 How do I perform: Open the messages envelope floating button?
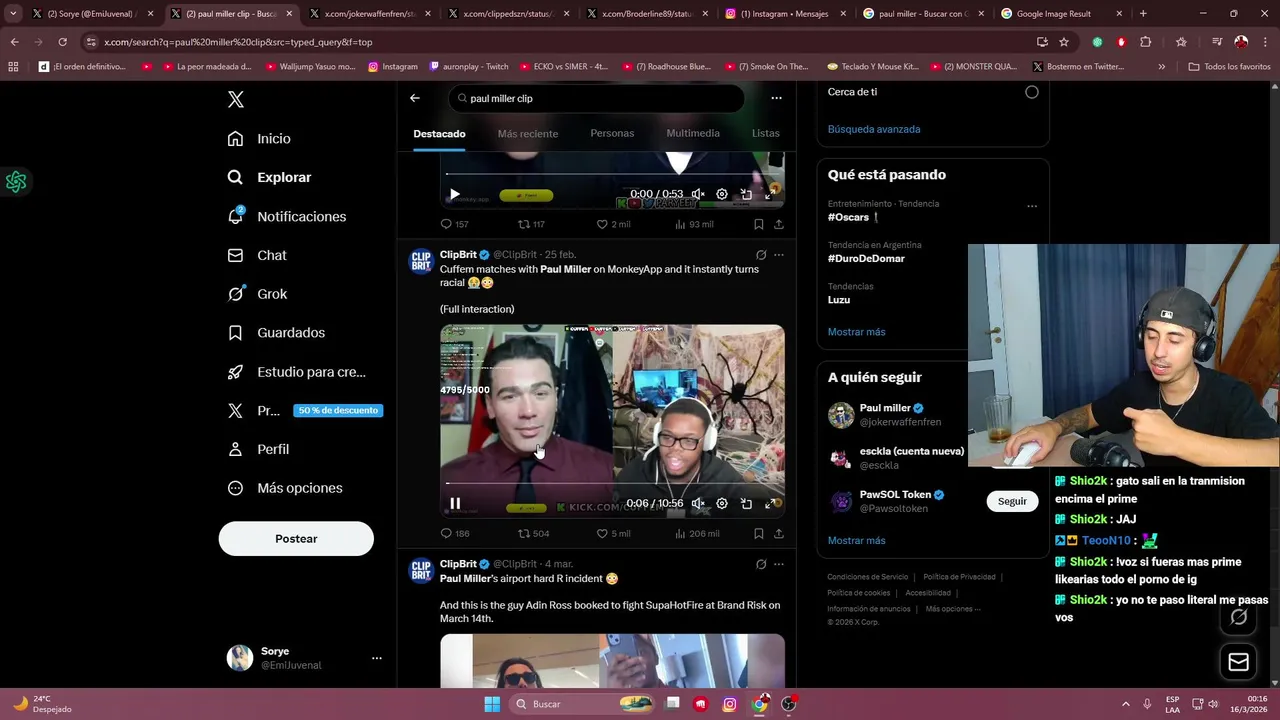point(1238,662)
